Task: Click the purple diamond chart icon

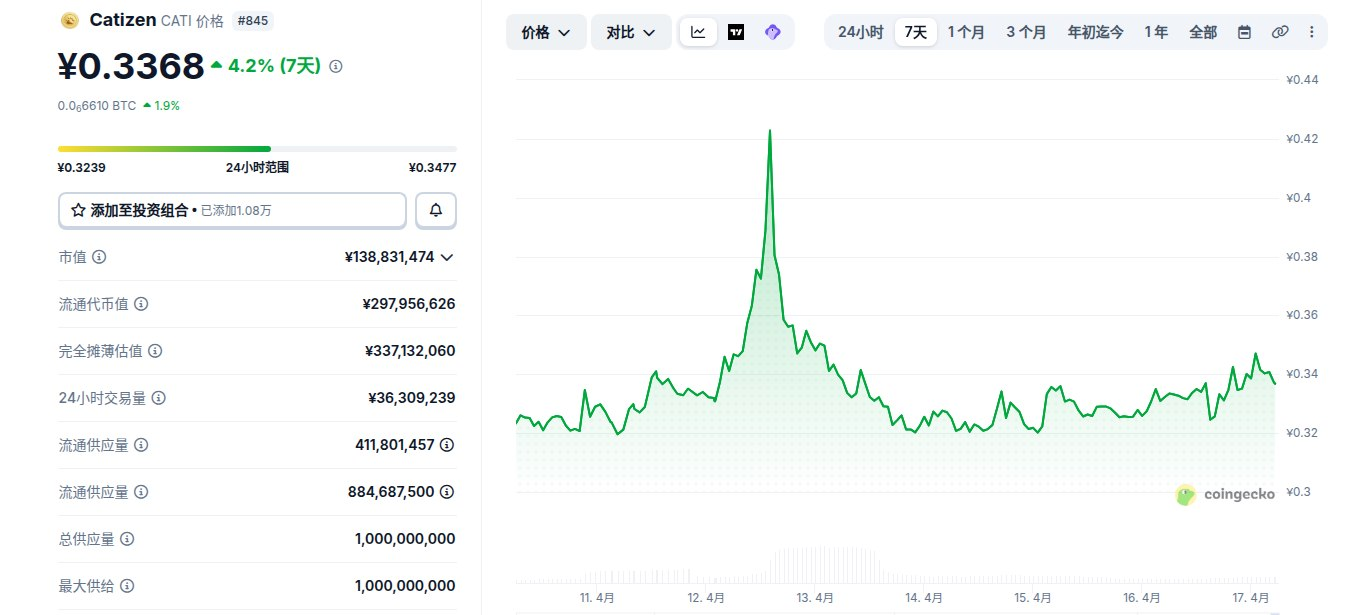Action: (772, 32)
